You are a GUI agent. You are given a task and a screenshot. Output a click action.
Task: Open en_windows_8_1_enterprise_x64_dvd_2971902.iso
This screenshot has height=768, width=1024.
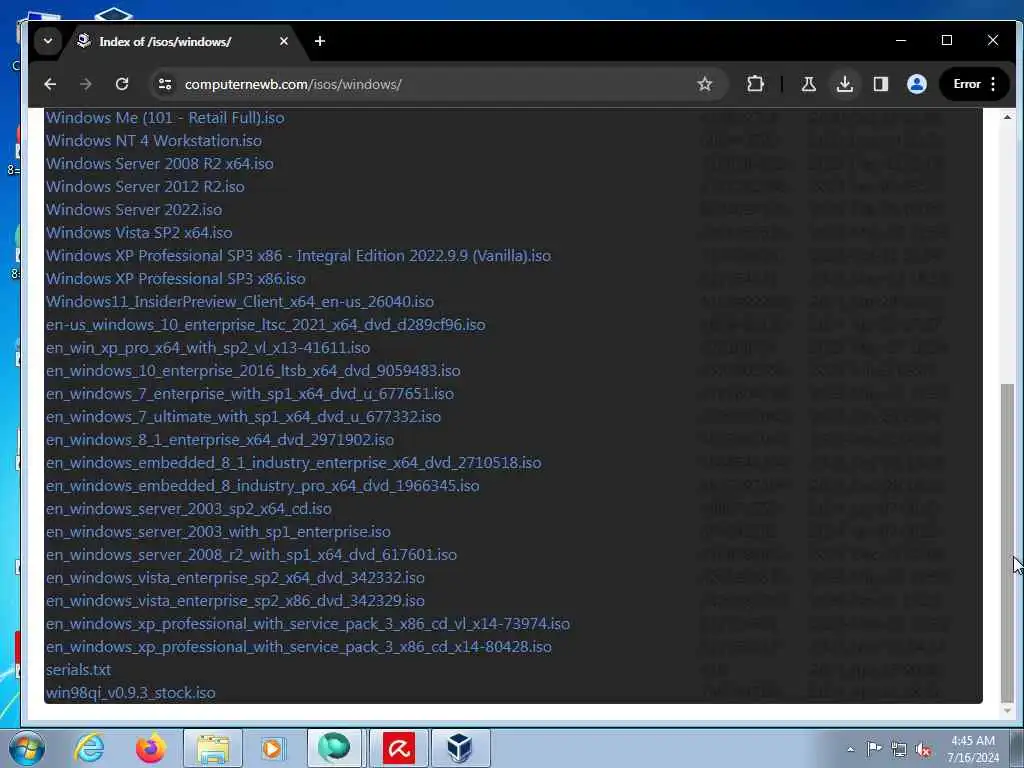(x=219, y=440)
